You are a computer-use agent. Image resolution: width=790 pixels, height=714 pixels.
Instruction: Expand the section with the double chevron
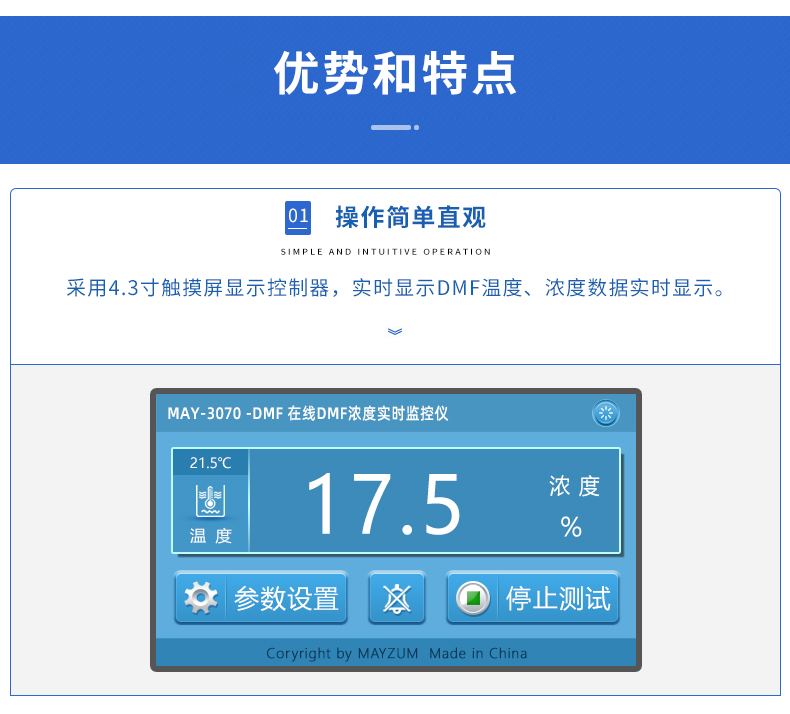click(395, 331)
